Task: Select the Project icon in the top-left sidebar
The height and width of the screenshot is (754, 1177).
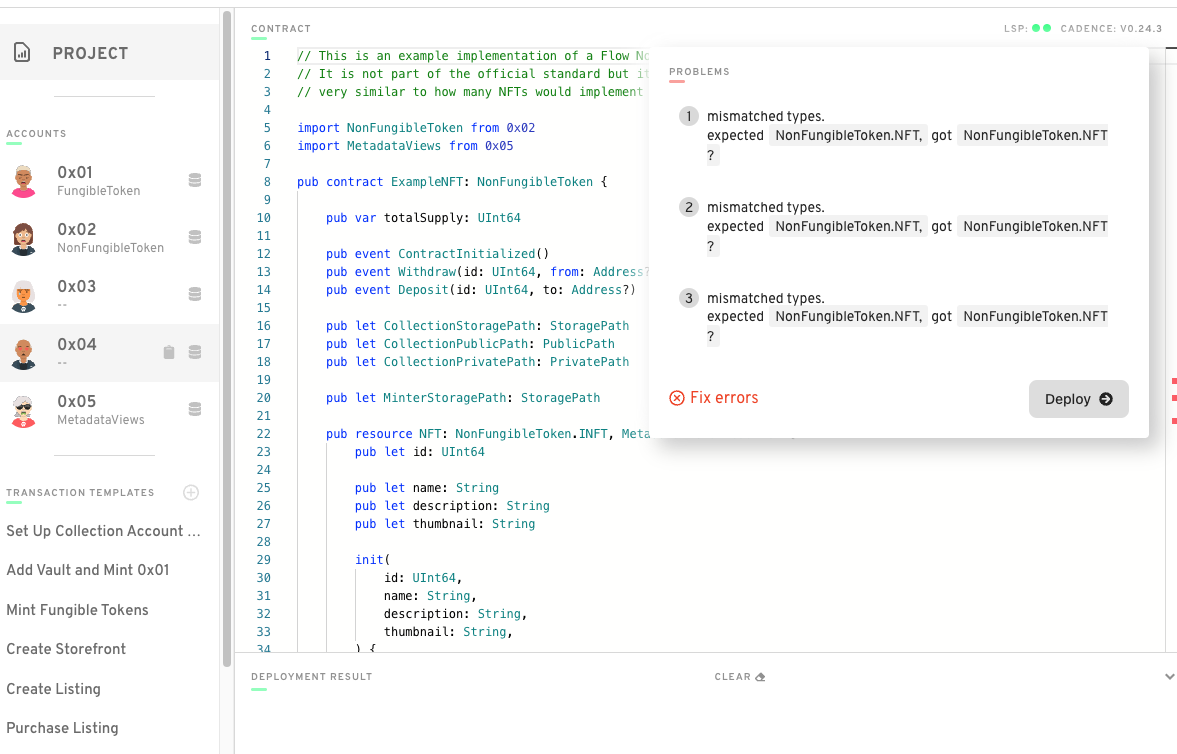Action: pos(22,52)
